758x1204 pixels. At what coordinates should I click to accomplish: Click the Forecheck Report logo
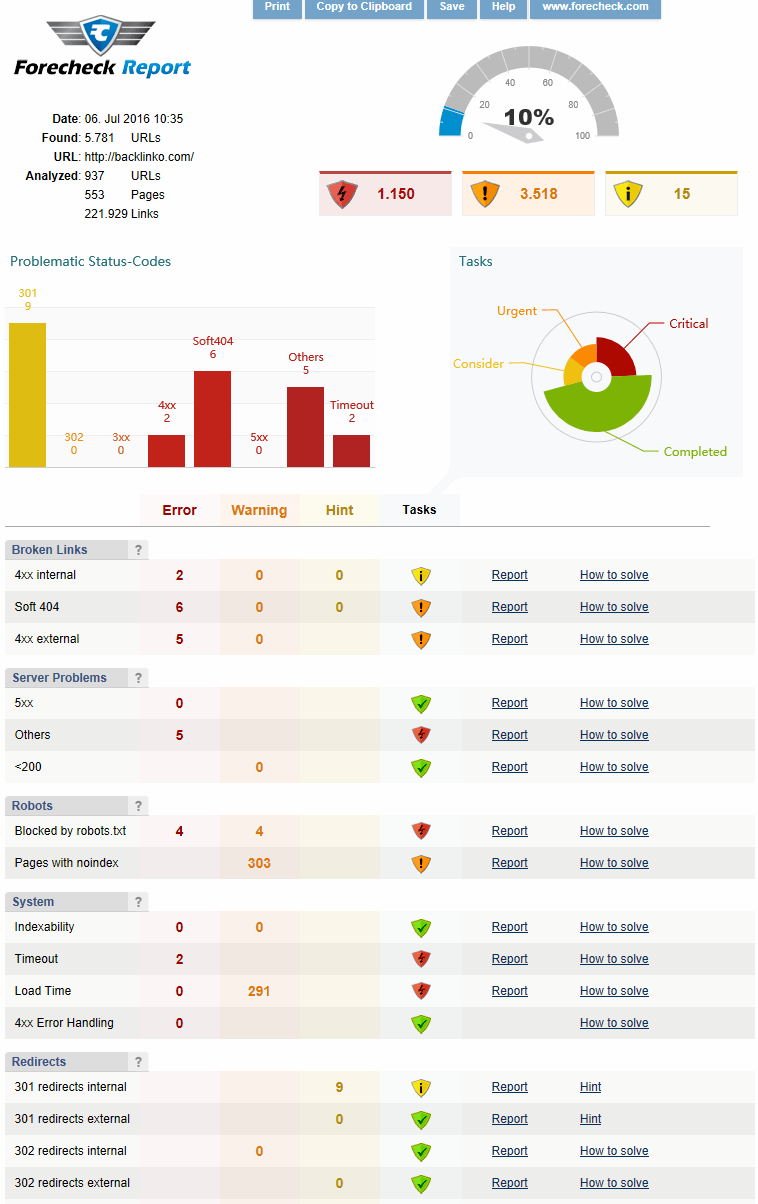pos(102,46)
